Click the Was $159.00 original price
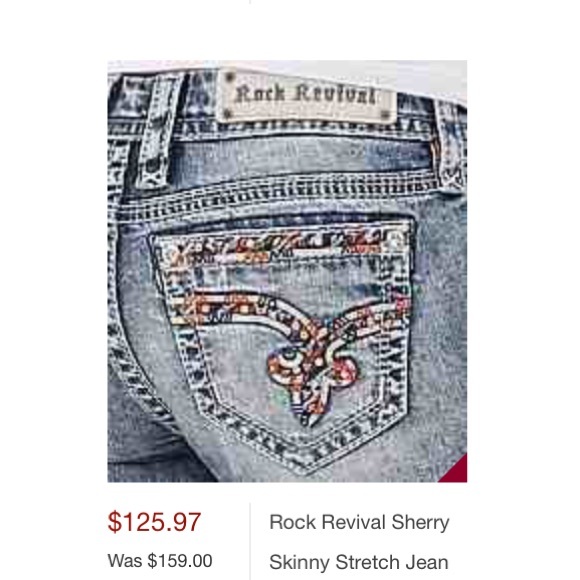The height and width of the screenshot is (580, 580). pos(160,561)
